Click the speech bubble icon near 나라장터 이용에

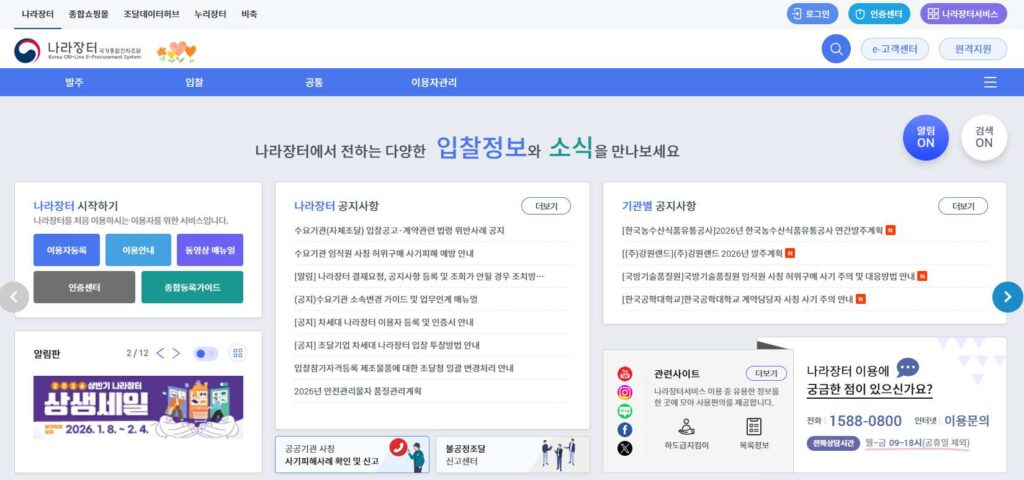point(907,368)
